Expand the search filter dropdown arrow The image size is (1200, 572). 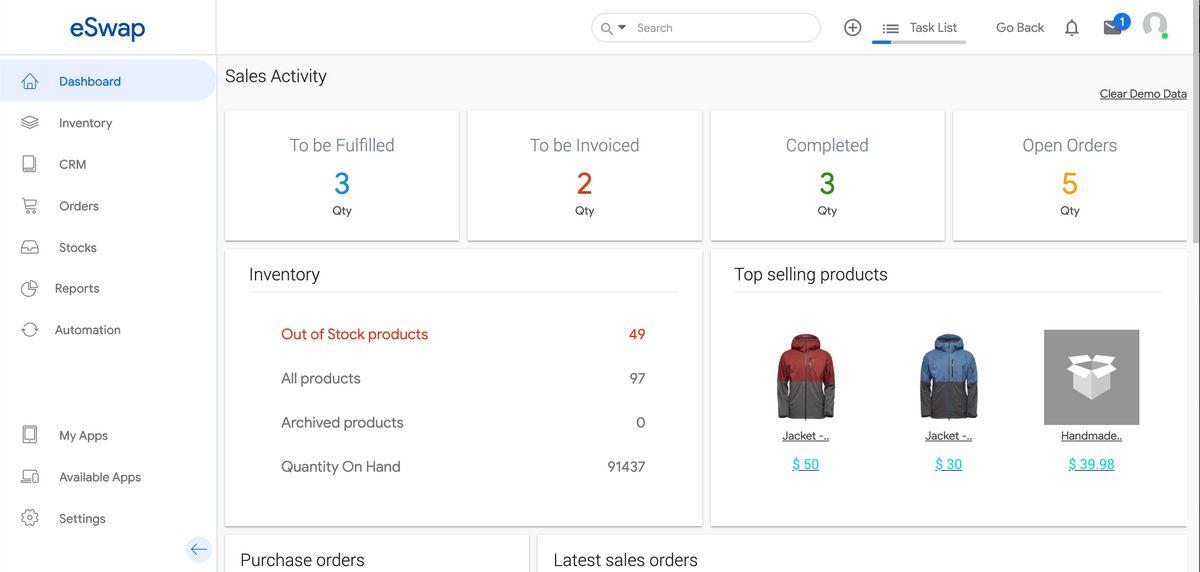coord(622,27)
